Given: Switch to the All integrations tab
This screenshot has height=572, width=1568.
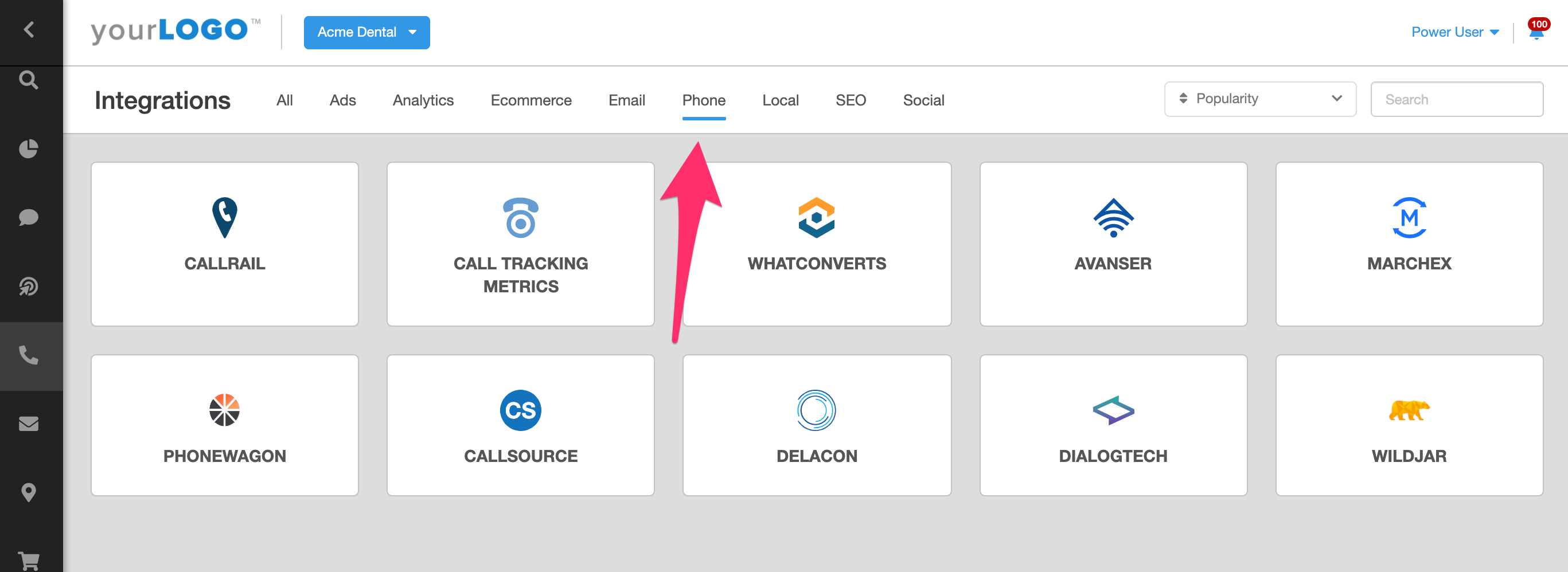Looking at the screenshot, I should click(284, 100).
